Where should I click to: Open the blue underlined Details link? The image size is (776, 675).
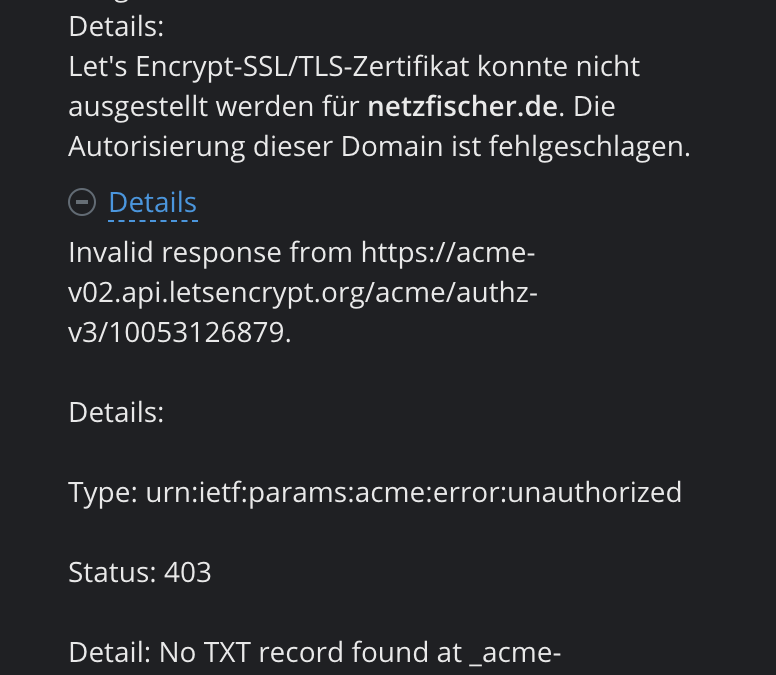tap(153, 203)
